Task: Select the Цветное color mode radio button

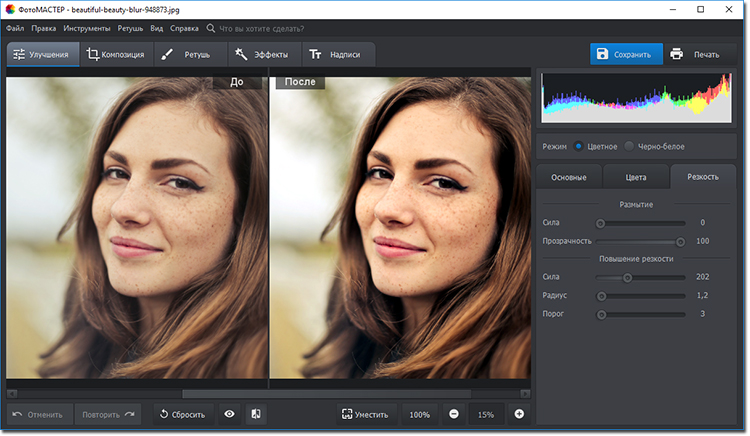Action: coord(578,146)
